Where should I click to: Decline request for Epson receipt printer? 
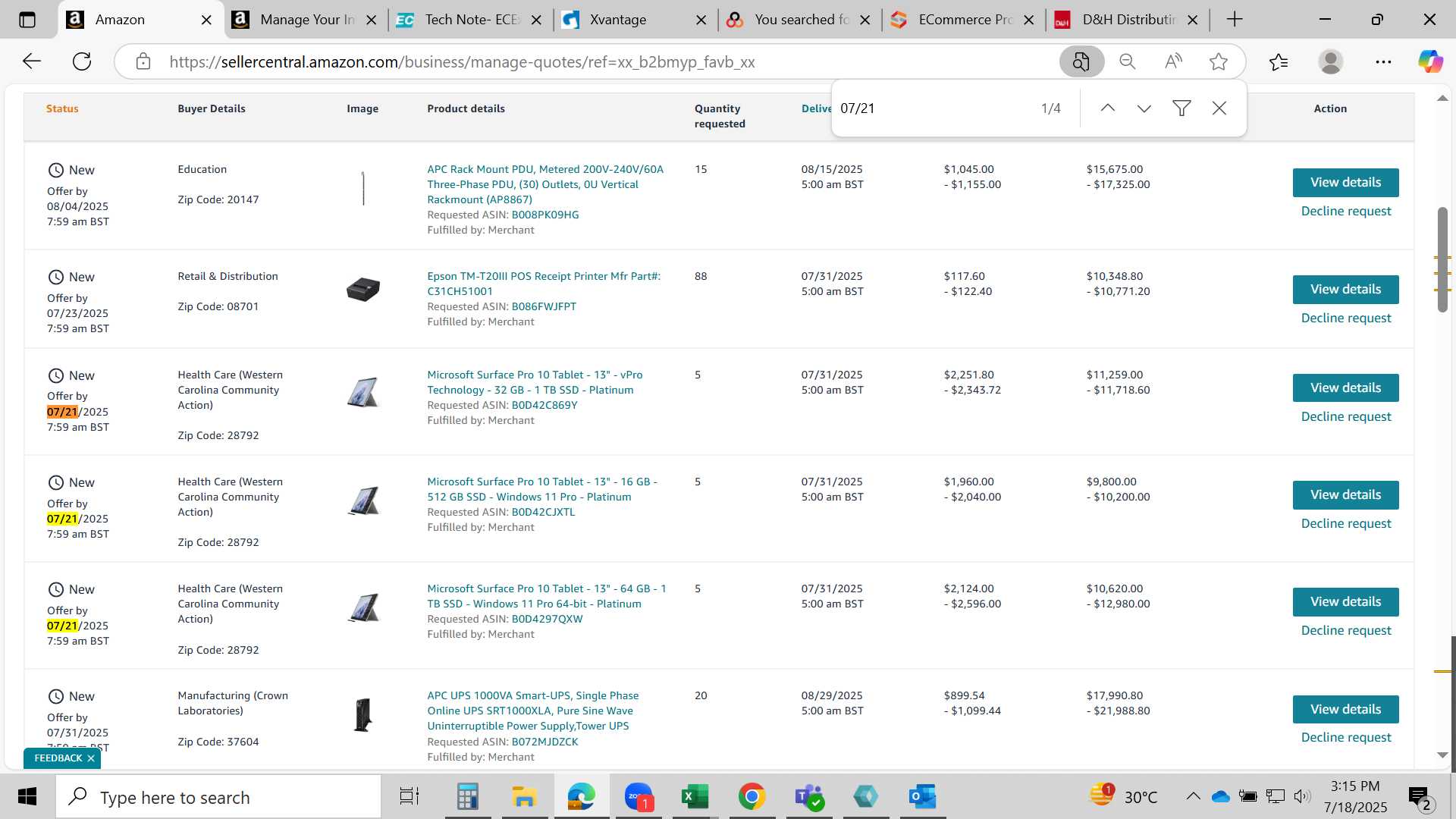[1346, 318]
